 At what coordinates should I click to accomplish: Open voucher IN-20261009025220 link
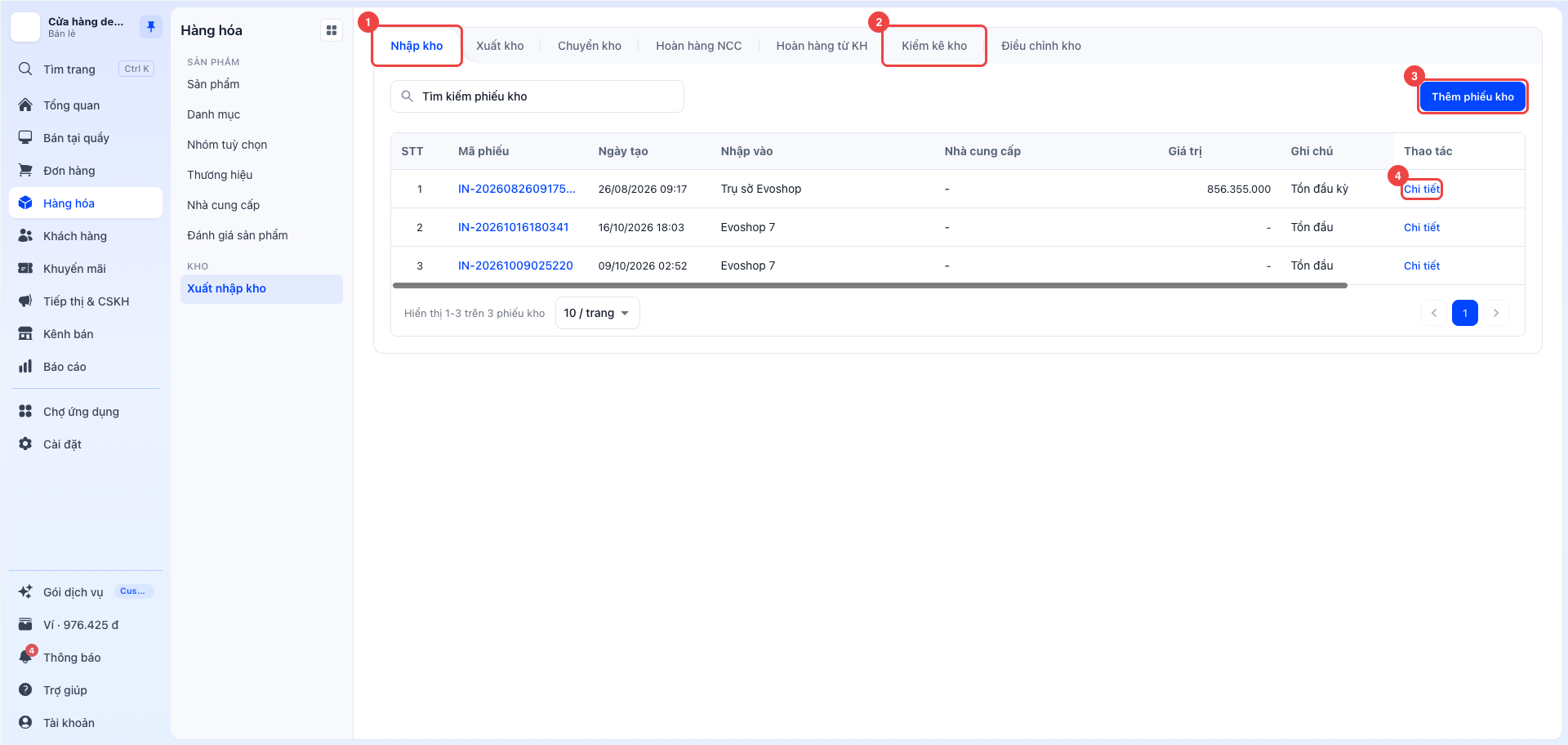point(515,265)
